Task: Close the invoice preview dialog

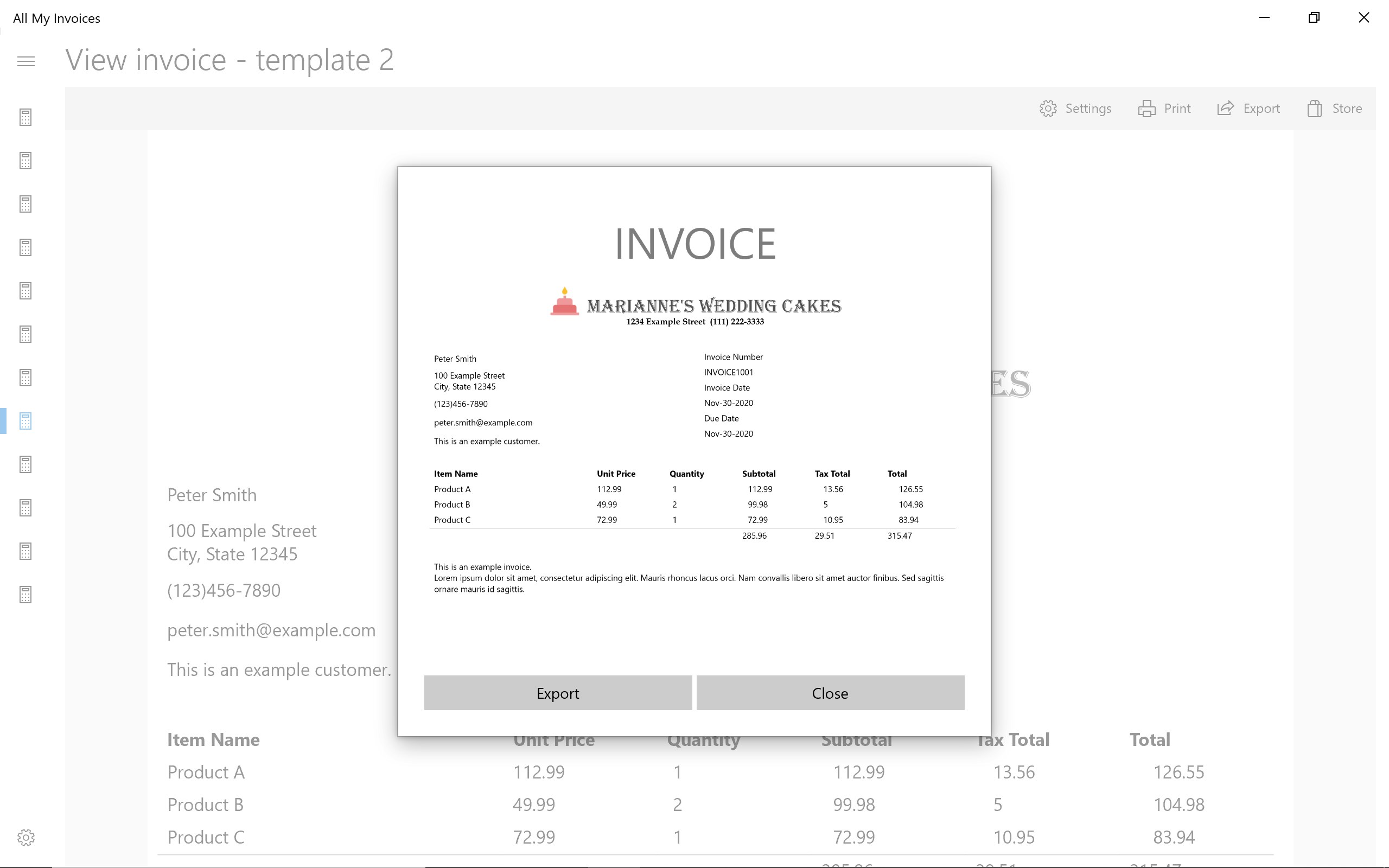Action: 830,693
